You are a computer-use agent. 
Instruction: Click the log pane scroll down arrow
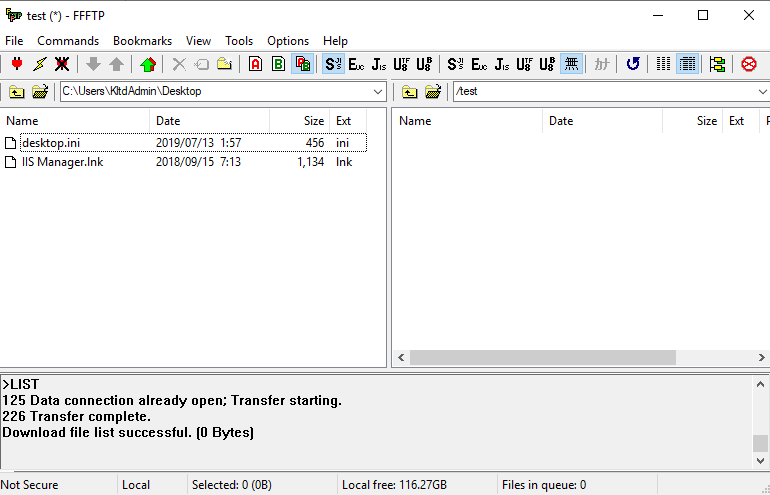click(x=760, y=461)
